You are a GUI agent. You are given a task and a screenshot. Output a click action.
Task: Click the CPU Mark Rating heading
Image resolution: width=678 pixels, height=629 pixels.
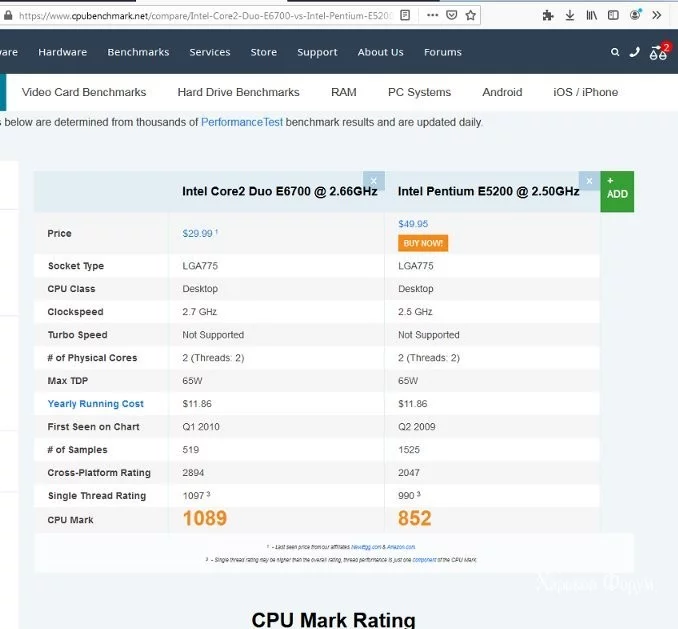click(x=333, y=619)
